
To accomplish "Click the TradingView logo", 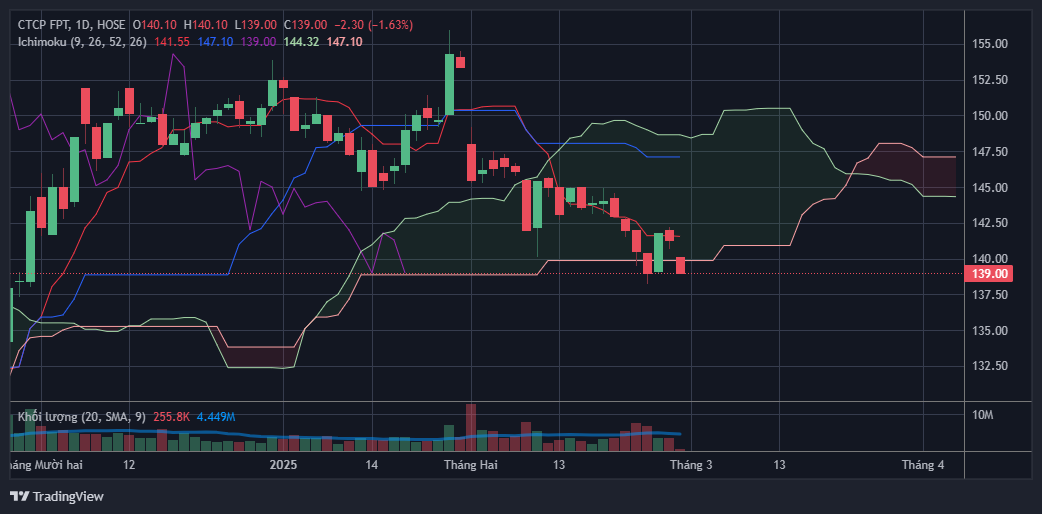I will pyautogui.click(x=57, y=496).
